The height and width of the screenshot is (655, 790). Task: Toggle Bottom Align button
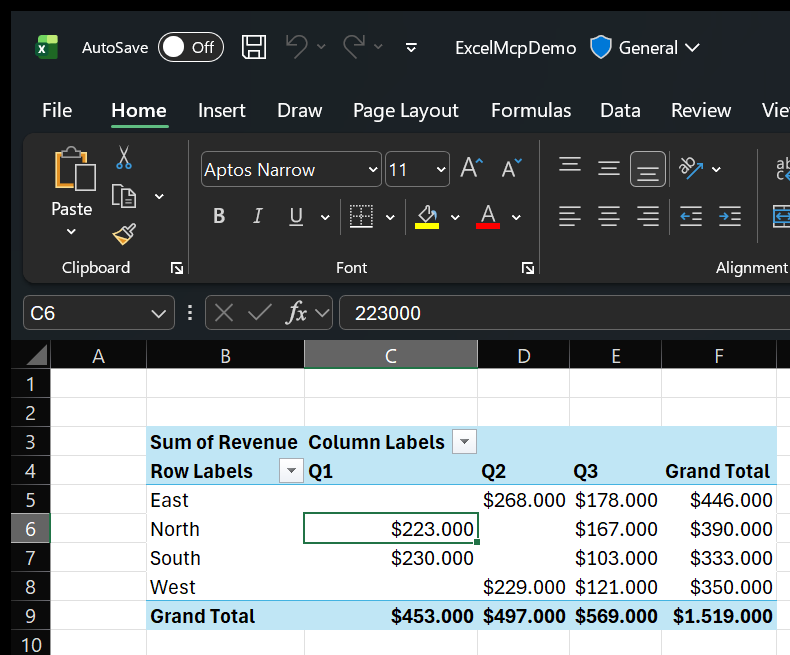[x=648, y=169]
